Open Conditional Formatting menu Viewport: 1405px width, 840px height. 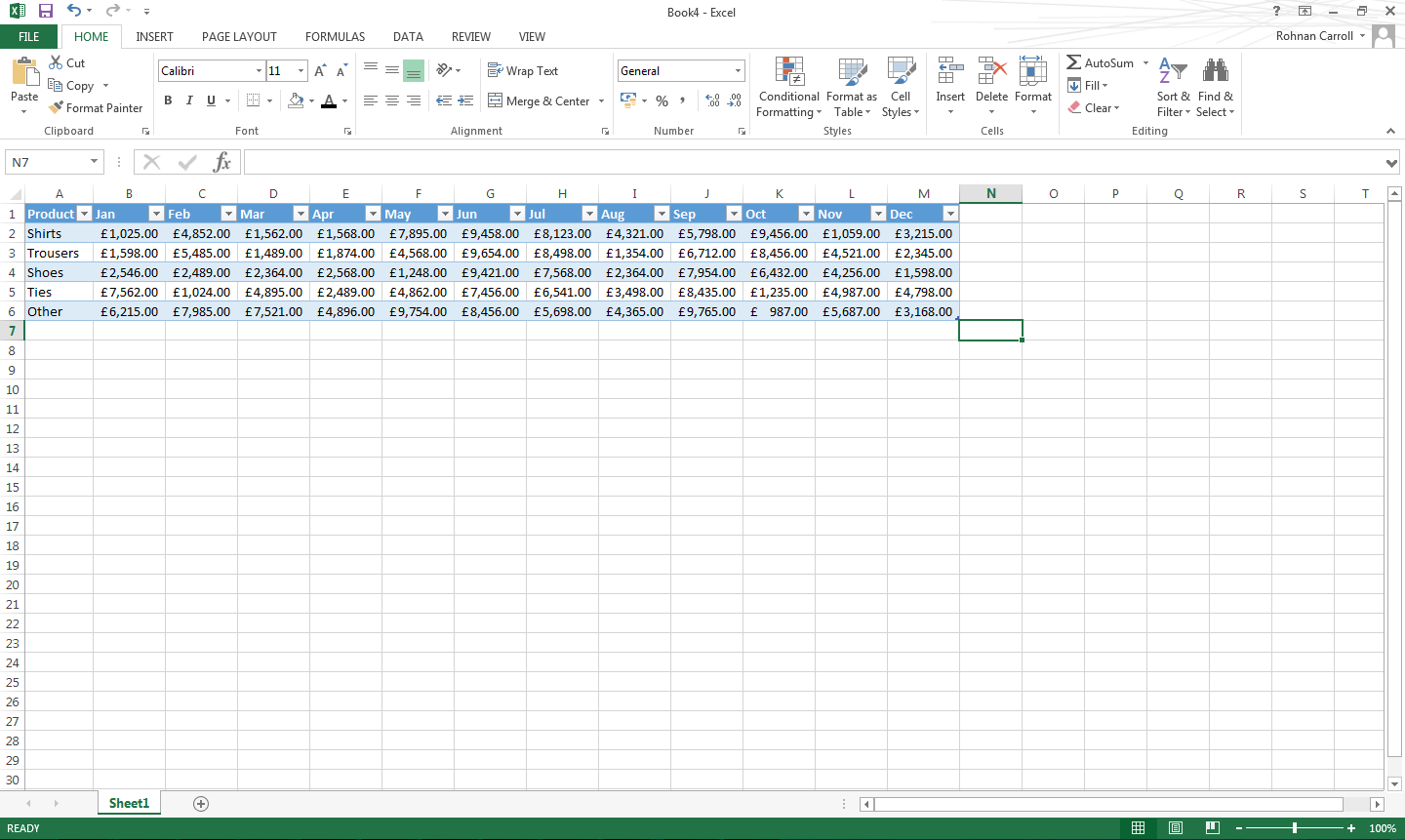(789, 88)
